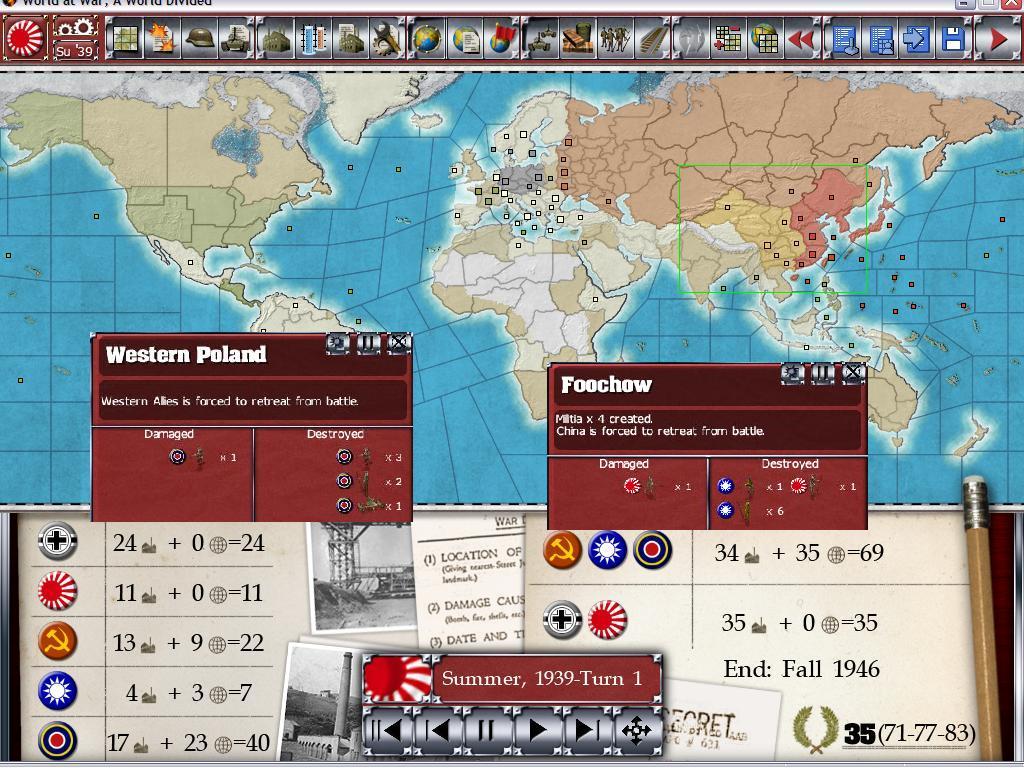The height and width of the screenshot is (768, 1024).
Task: Click the German cross emblem production row
Action: tap(57, 541)
